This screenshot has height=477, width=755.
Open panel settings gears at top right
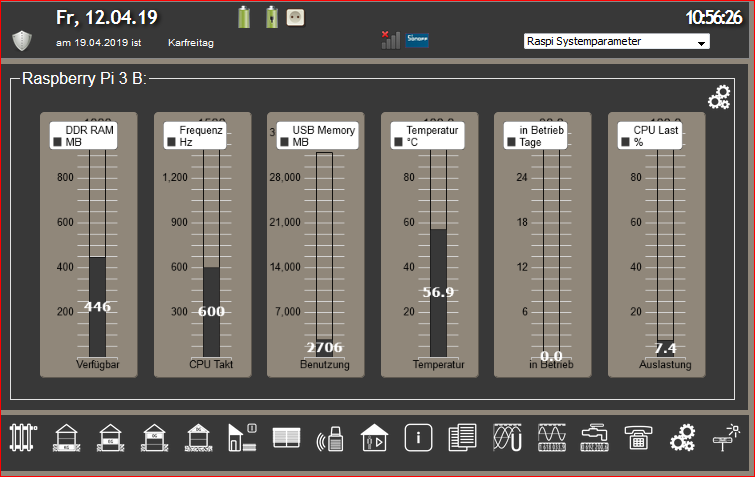click(x=718, y=96)
